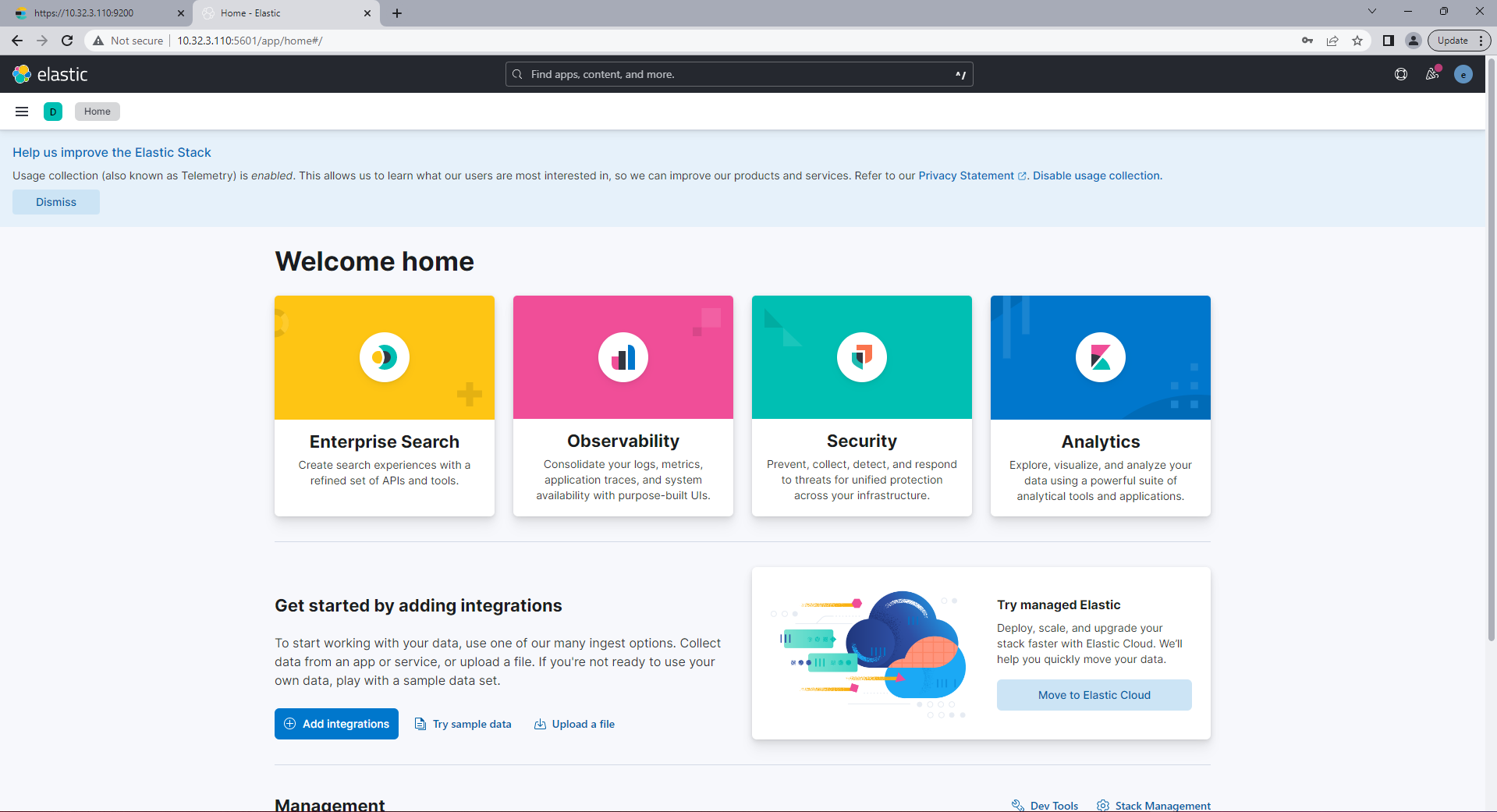Click Disable usage collection link

pos(1097,176)
